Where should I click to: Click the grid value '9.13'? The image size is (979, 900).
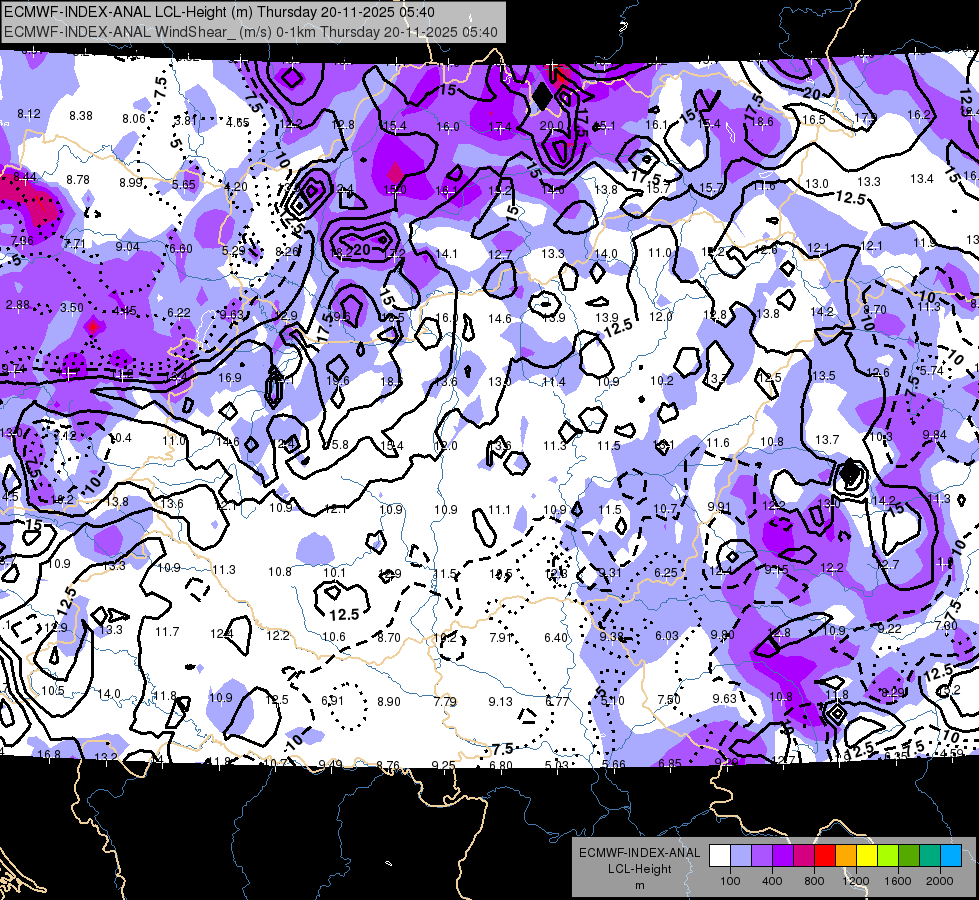[x=501, y=701]
